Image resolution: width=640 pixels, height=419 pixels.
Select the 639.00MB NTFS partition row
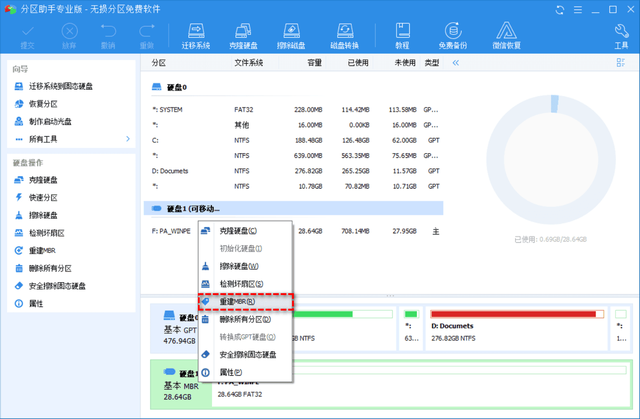pyautogui.click(x=293, y=156)
